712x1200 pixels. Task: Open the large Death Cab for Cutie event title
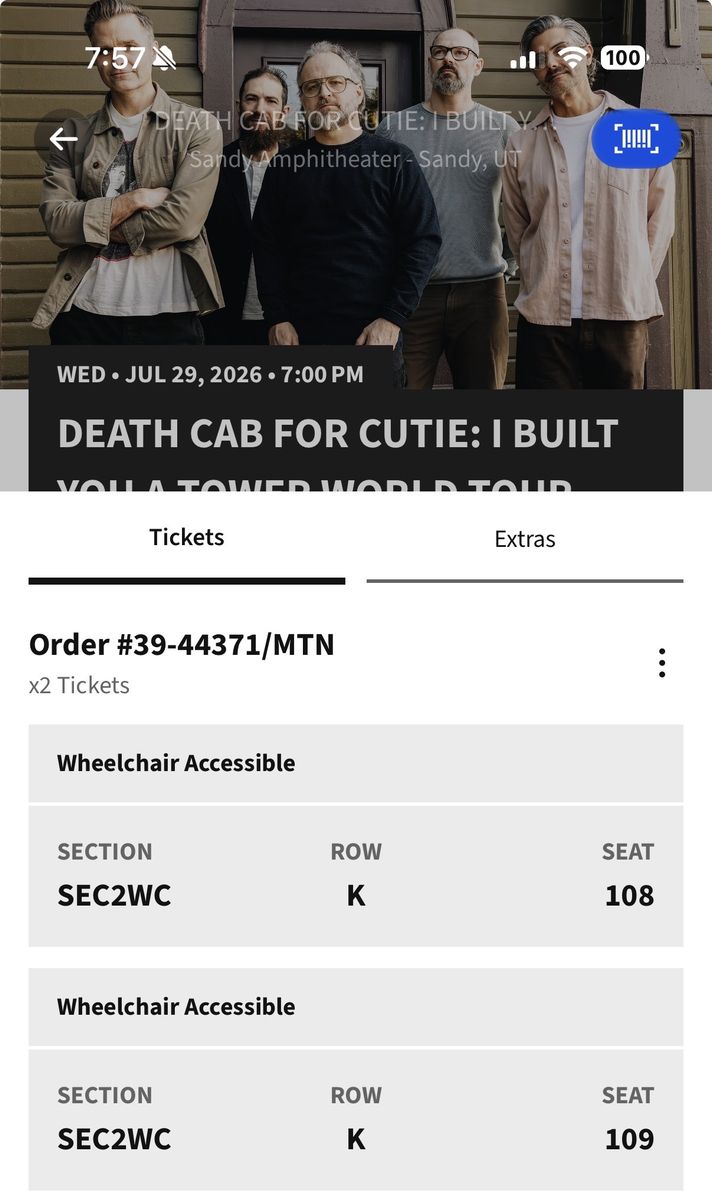(338, 435)
